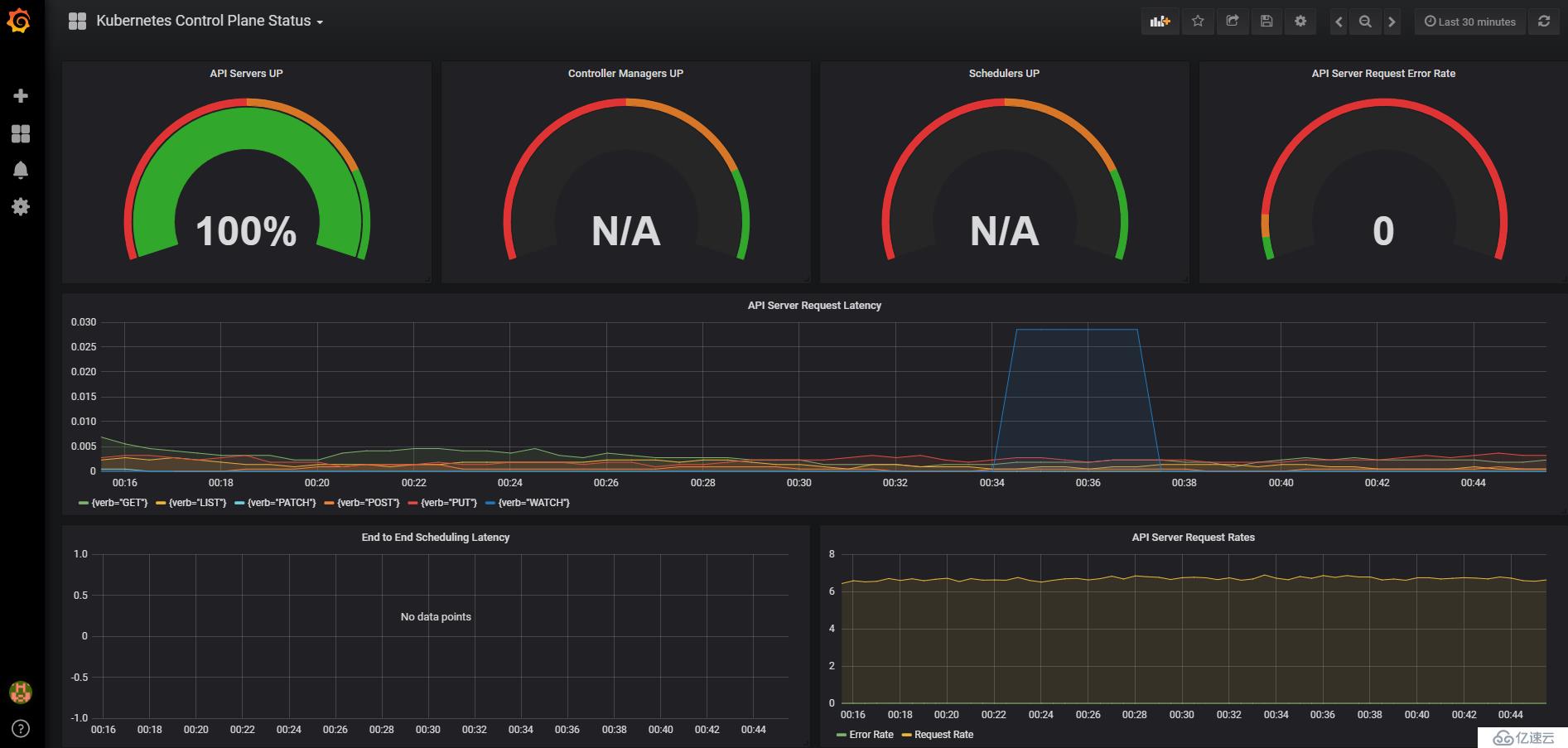The height and width of the screenshot is (748, 1568).
Task: Toggle the verb LIST legend series
Action: tap(197, 503)
